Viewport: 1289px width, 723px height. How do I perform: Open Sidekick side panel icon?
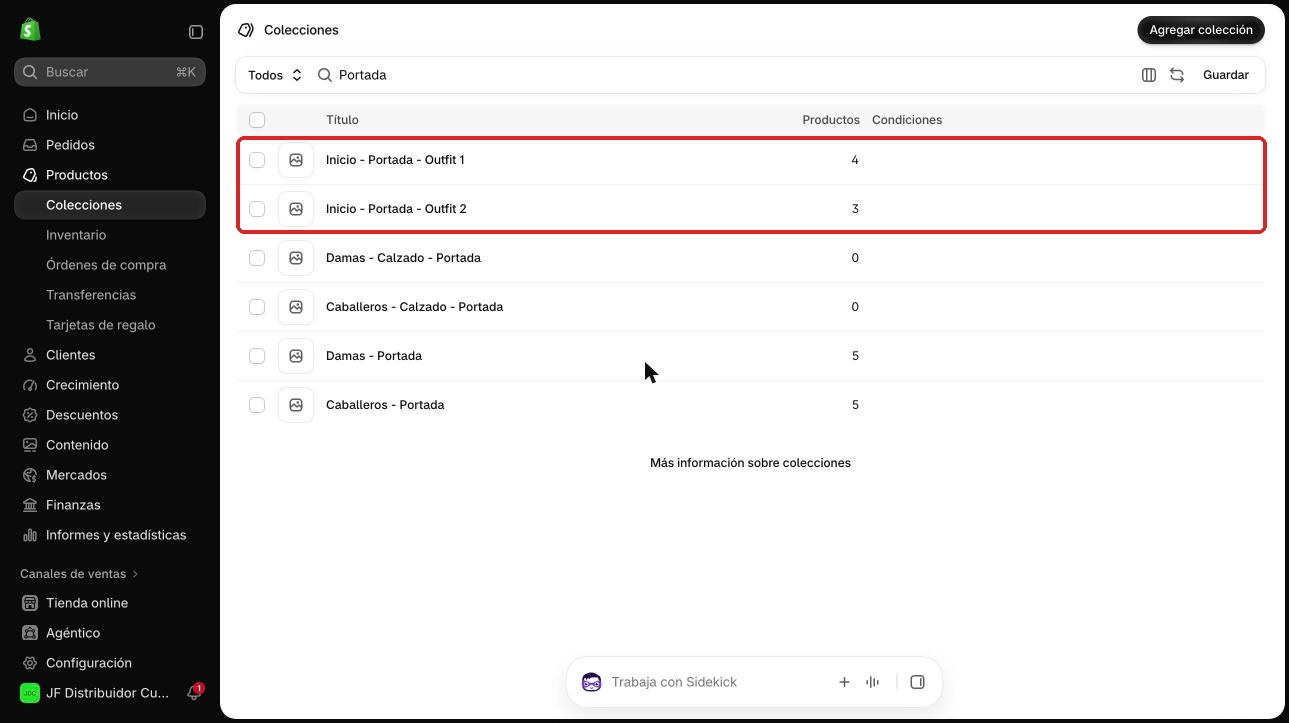point(917,682)
